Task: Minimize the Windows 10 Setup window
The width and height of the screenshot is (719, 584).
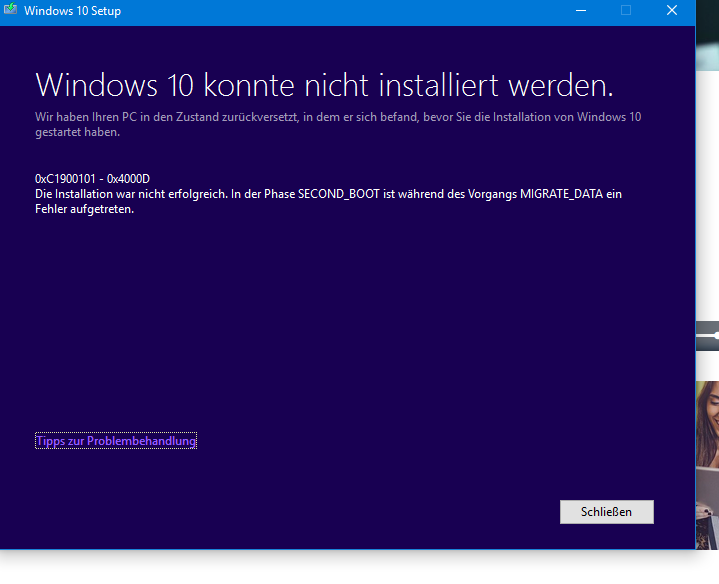Action: point(581,10)
